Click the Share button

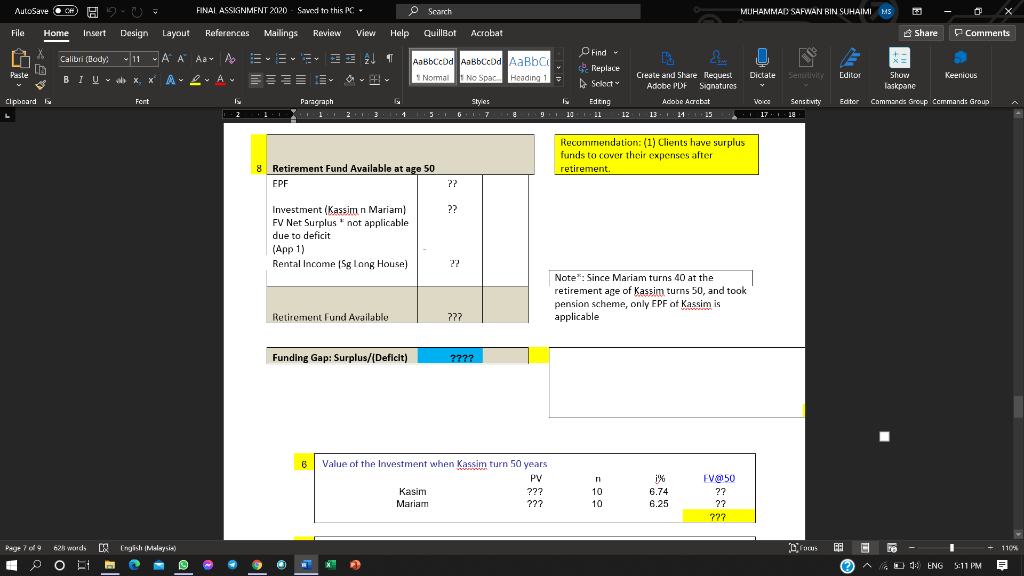(x=920, y=33)
